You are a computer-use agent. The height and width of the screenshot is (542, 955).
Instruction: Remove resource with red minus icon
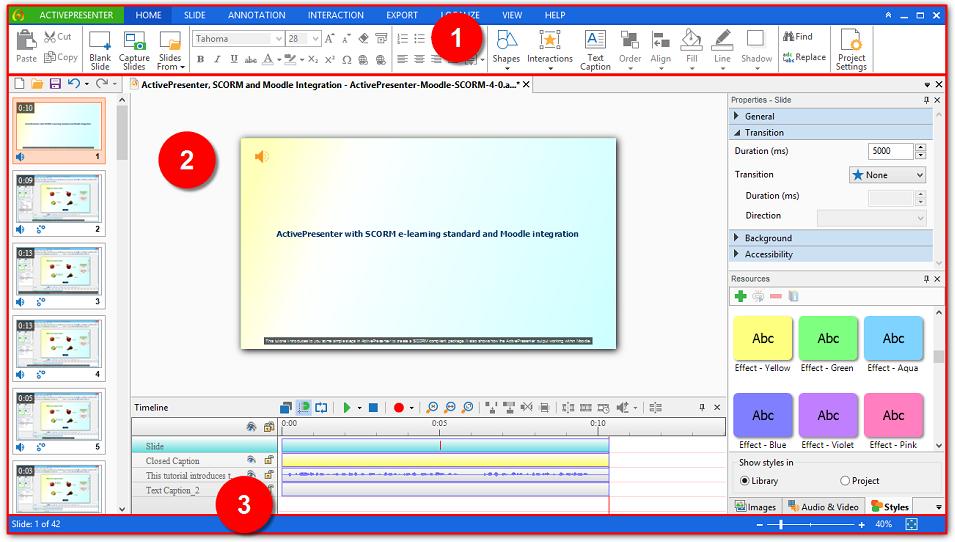coord(775,296)
